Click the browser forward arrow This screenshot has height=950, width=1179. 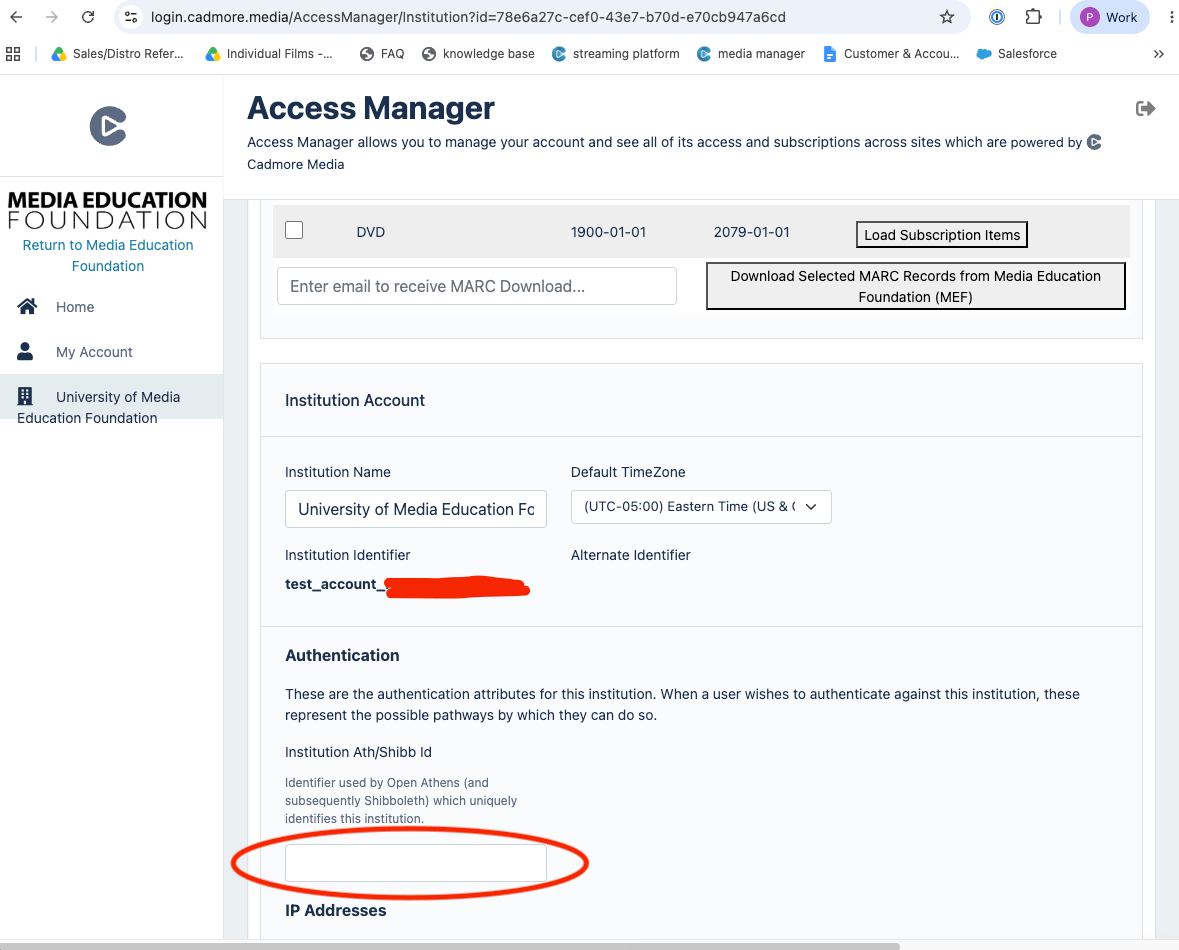pyautogui.click(x=51, y=17)
